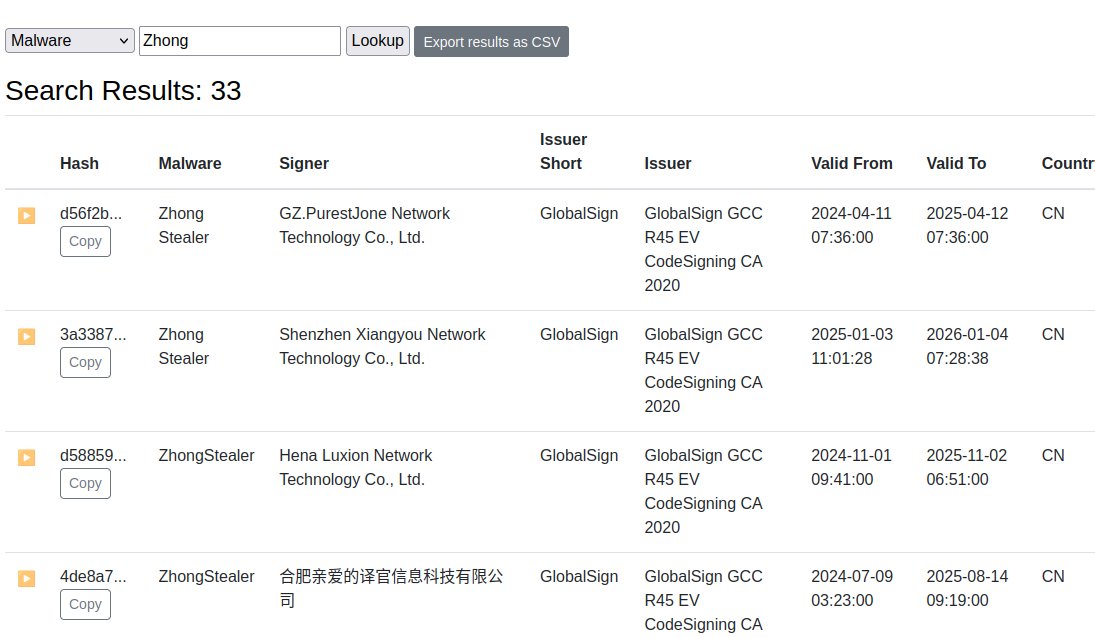Click GlobalSign issuer short in 3a3387... row

pyautogui.click(x=579, y=334)
